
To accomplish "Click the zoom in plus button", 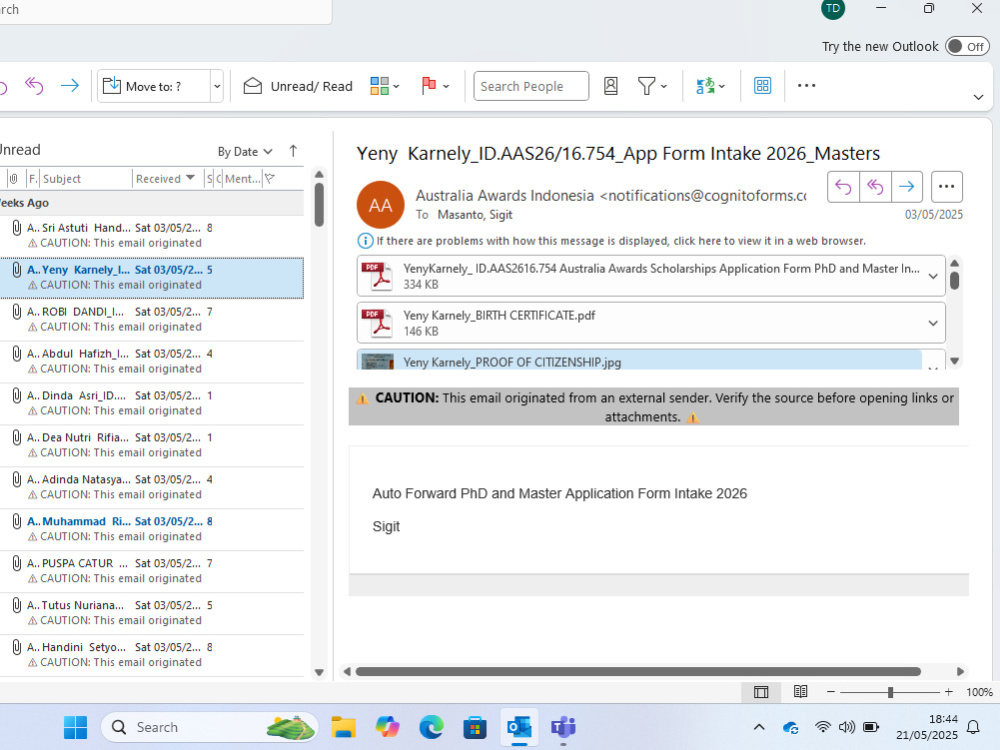I will click(948, 692).
